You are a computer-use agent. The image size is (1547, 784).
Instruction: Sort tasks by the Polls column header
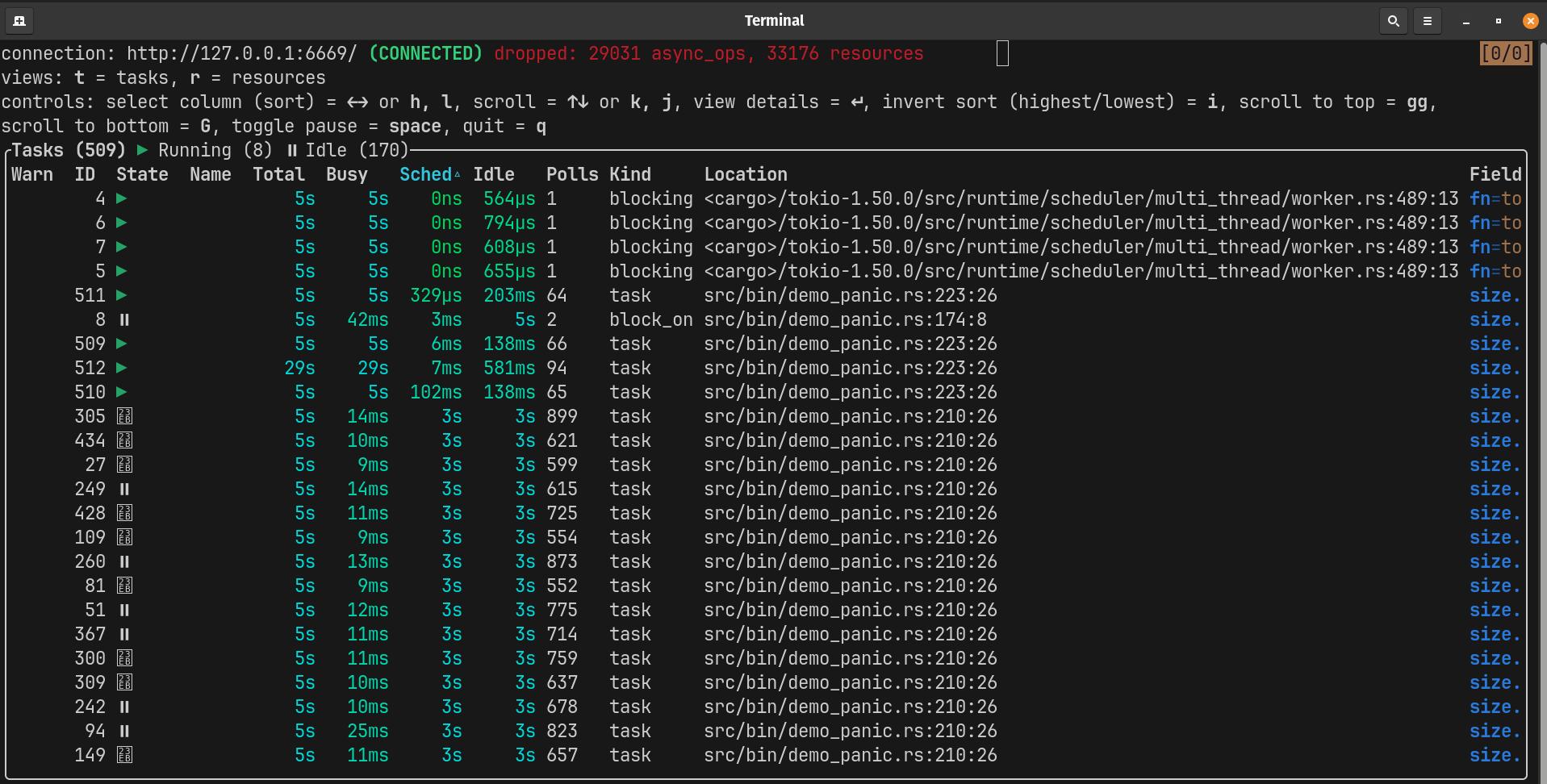click(x=572, y=173)
